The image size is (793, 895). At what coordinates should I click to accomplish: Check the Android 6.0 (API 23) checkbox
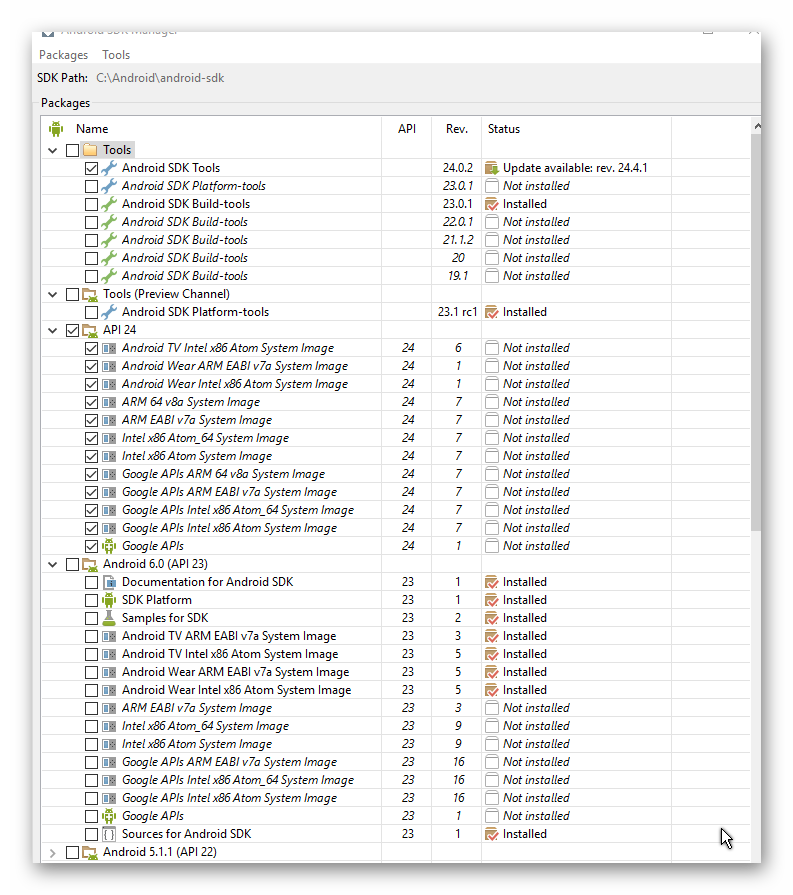click(x=72, y=564)
